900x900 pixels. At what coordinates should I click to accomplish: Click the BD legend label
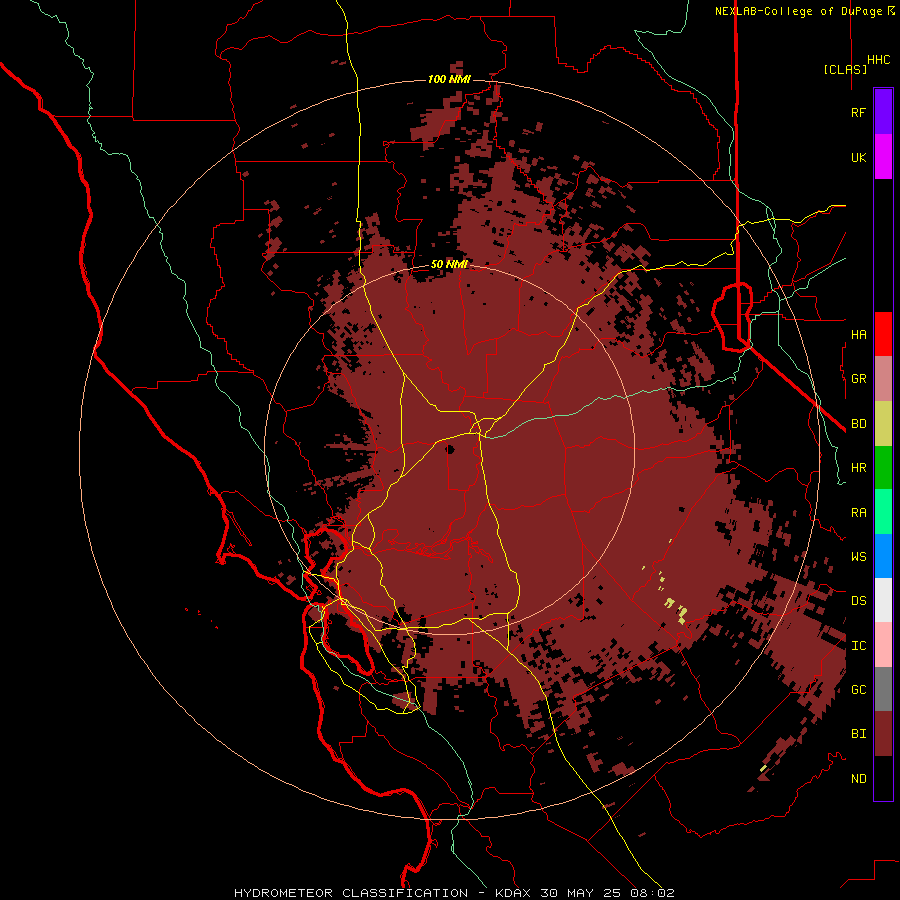click(858, 424)
